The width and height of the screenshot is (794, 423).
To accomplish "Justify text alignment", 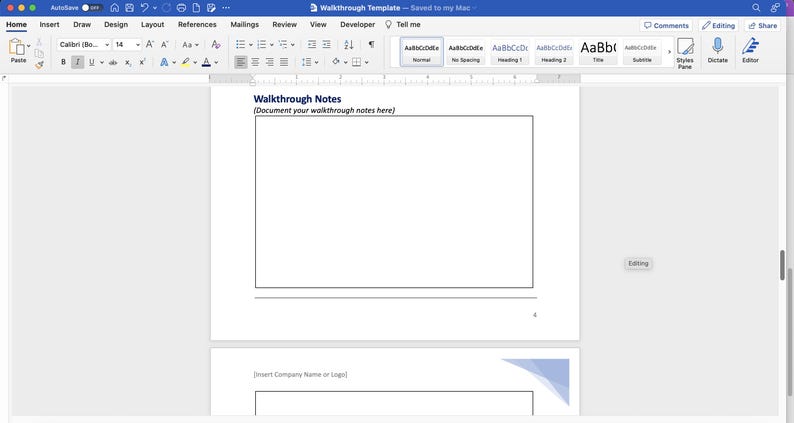I will tap(284, 62).
